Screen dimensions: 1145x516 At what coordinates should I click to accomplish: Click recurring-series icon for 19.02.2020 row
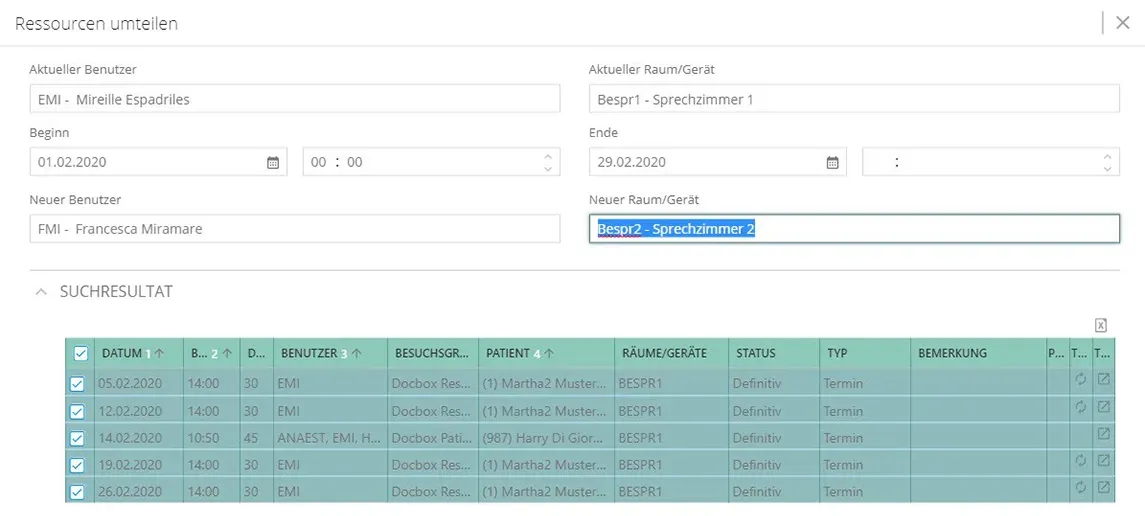pos(1081,461)
